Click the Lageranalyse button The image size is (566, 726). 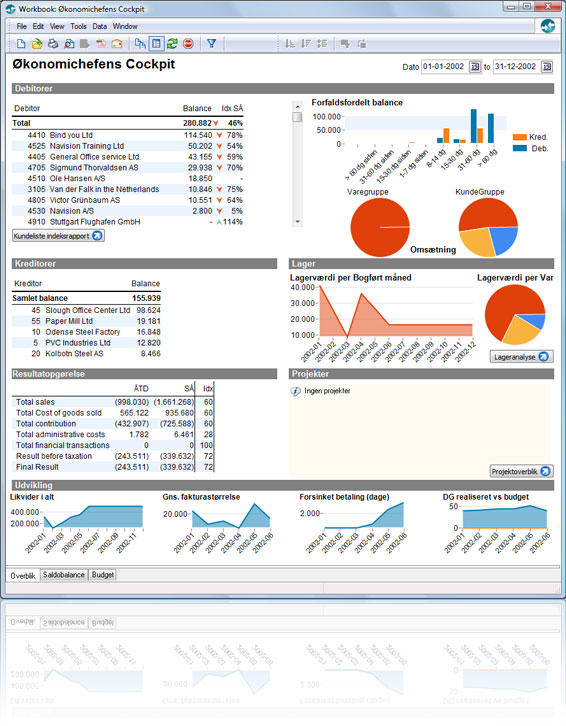pyautogui.click(x=522, y=357)
